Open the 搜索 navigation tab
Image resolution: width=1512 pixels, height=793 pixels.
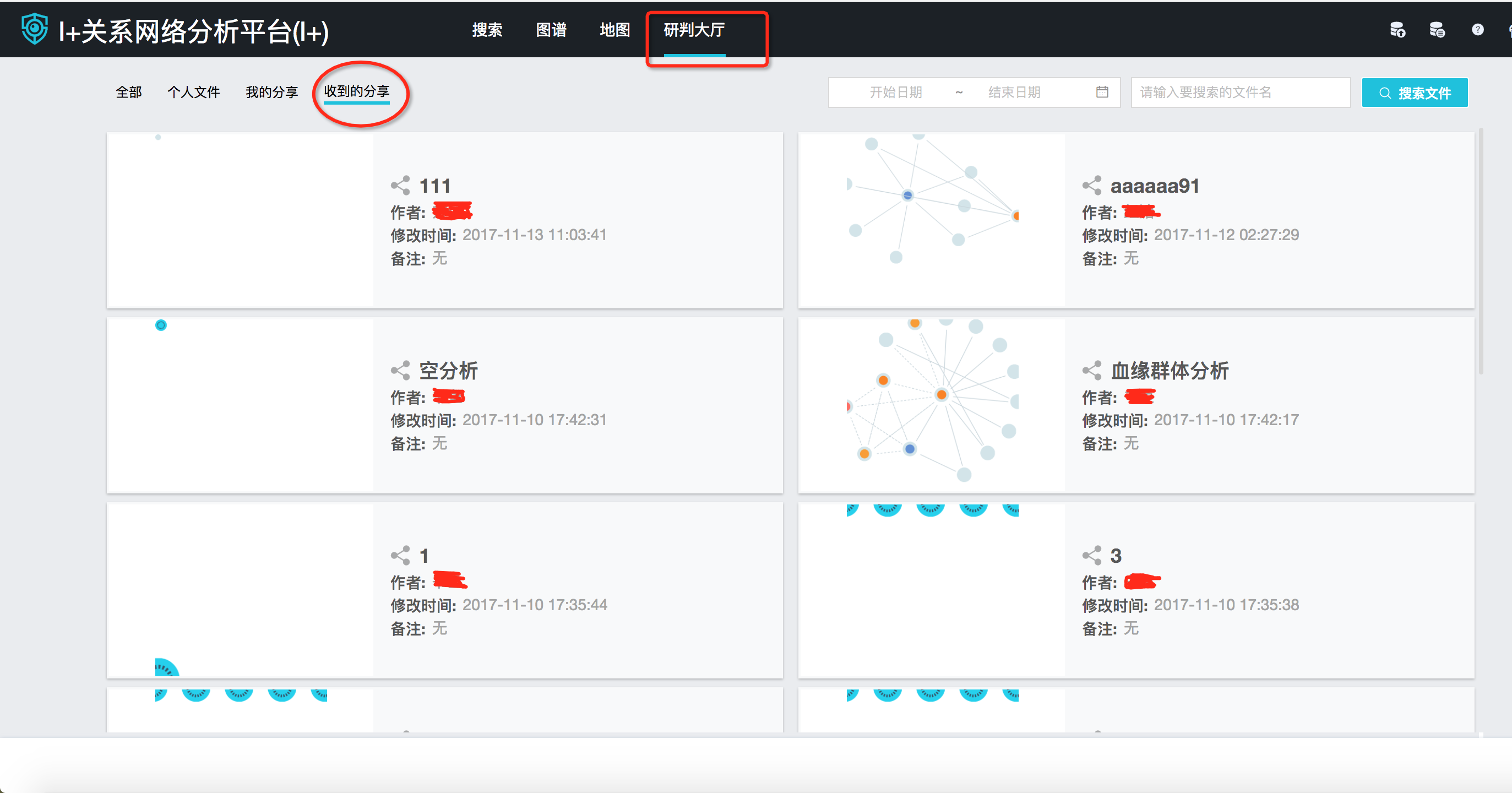point(487,30)
